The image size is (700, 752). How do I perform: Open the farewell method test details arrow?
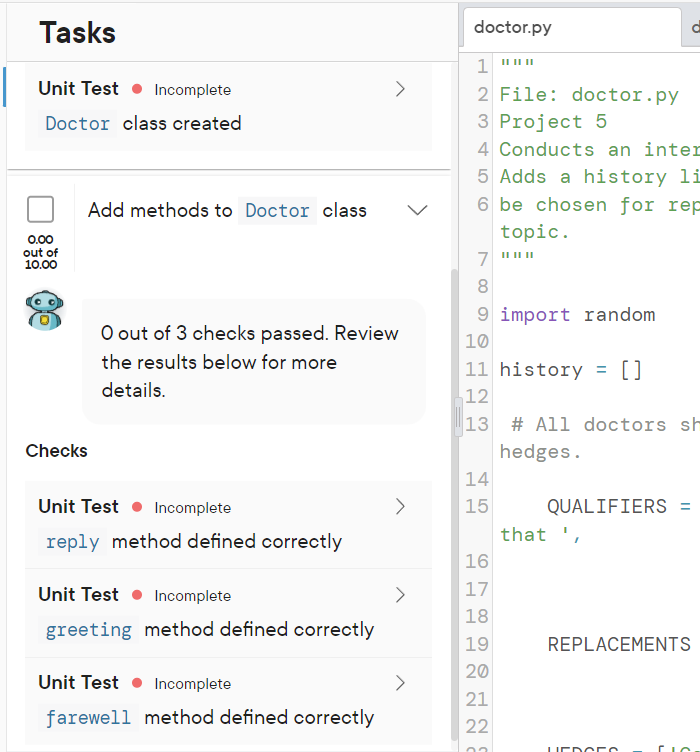click(400, 683)
